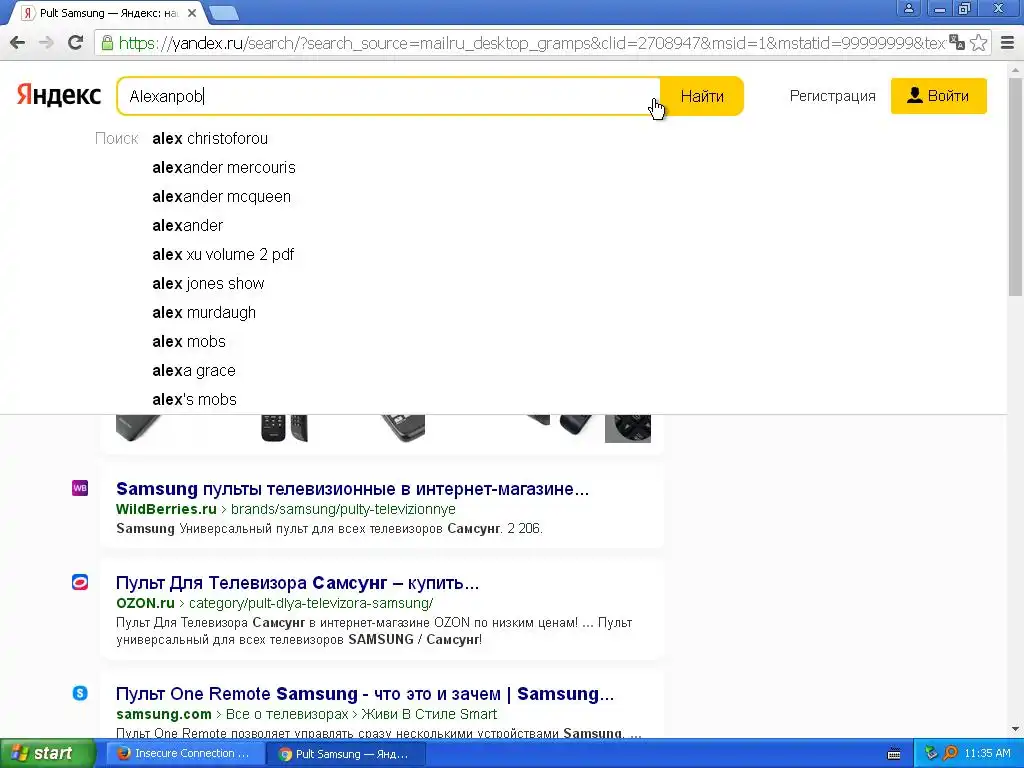The width and height of the screenshot is (1024, 768).
Task: Click the scrollbar down arrow
Action: click(1016, 729)
